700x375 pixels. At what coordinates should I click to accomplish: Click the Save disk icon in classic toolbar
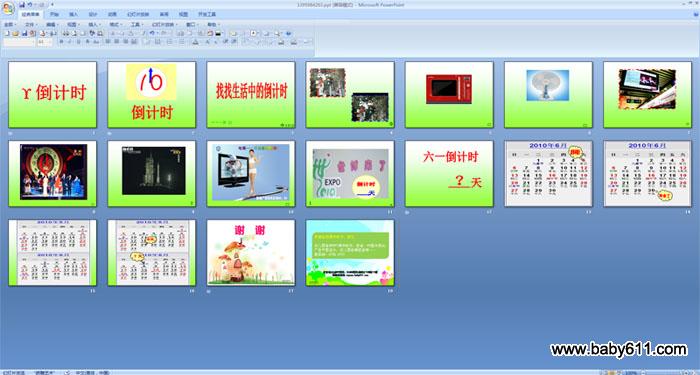point(25,33)
